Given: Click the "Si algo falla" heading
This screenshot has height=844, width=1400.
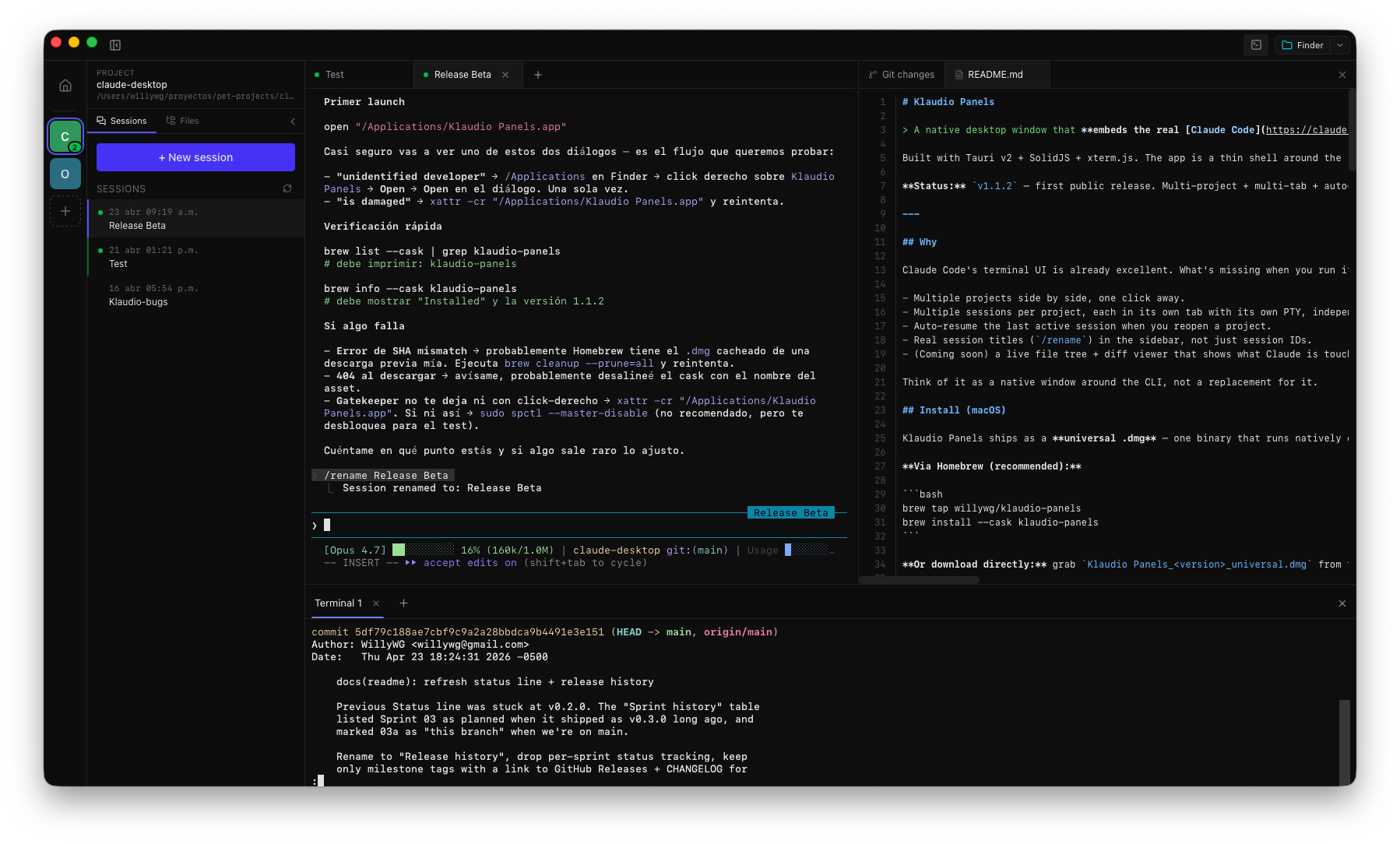Looking at the screenshot, I should click(364, 326).
